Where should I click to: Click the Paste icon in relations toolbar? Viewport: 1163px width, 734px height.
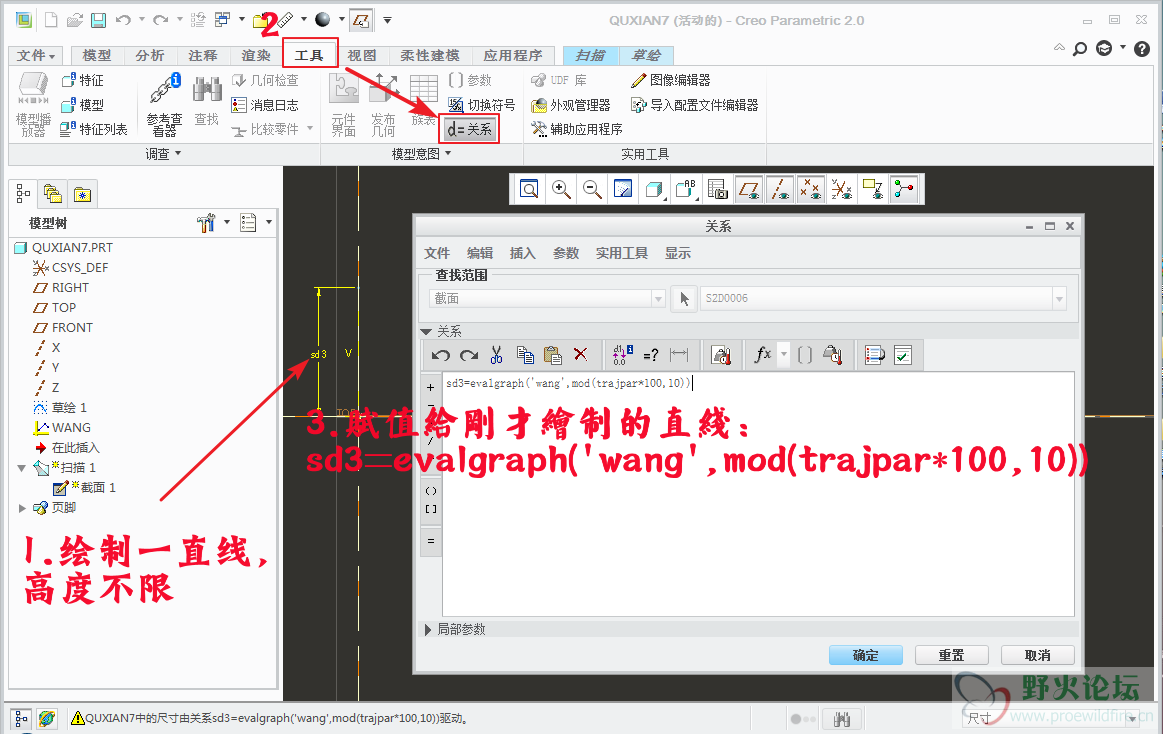(553, 355)
